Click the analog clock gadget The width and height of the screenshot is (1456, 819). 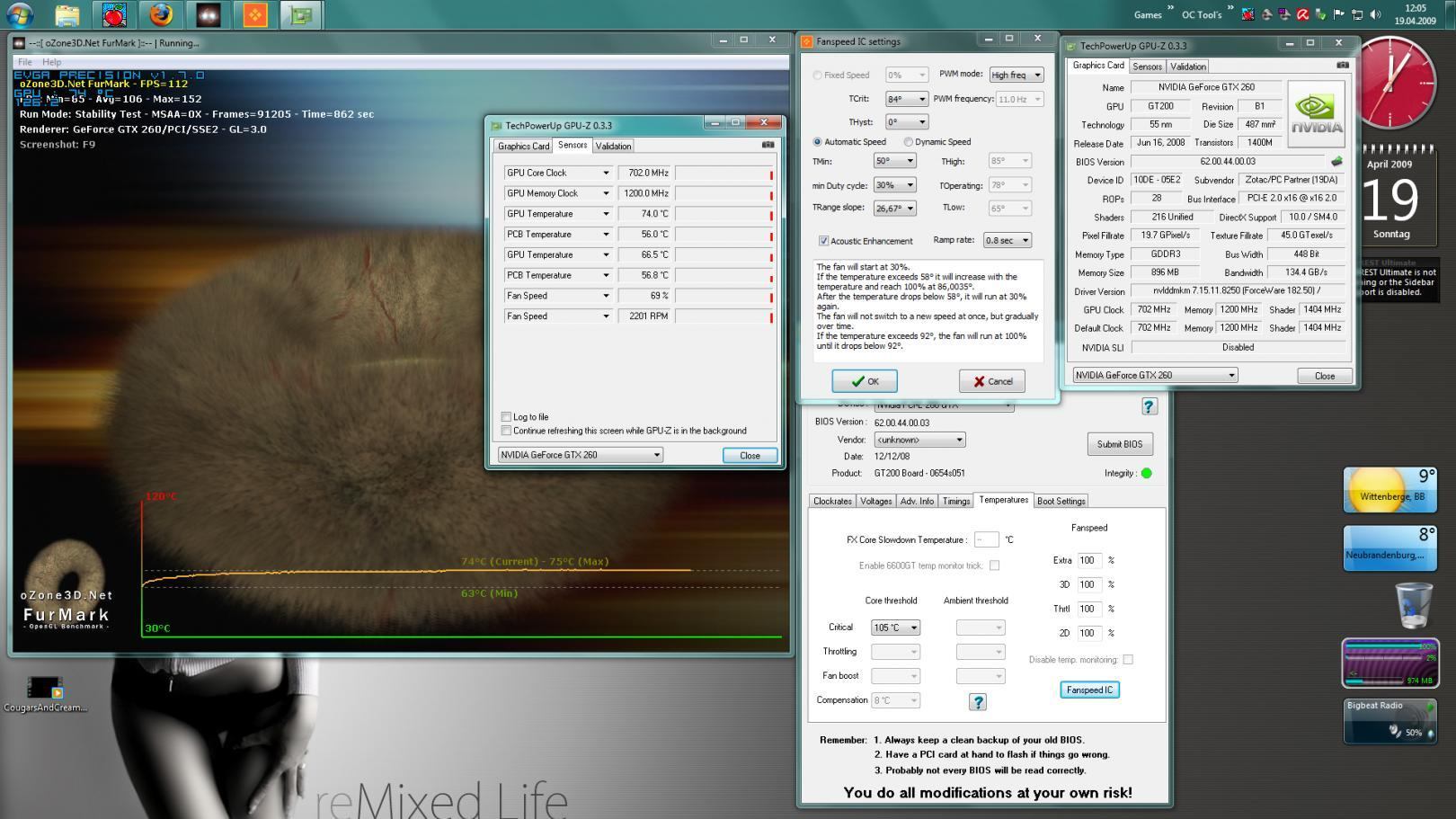[x=1395, y=85]
